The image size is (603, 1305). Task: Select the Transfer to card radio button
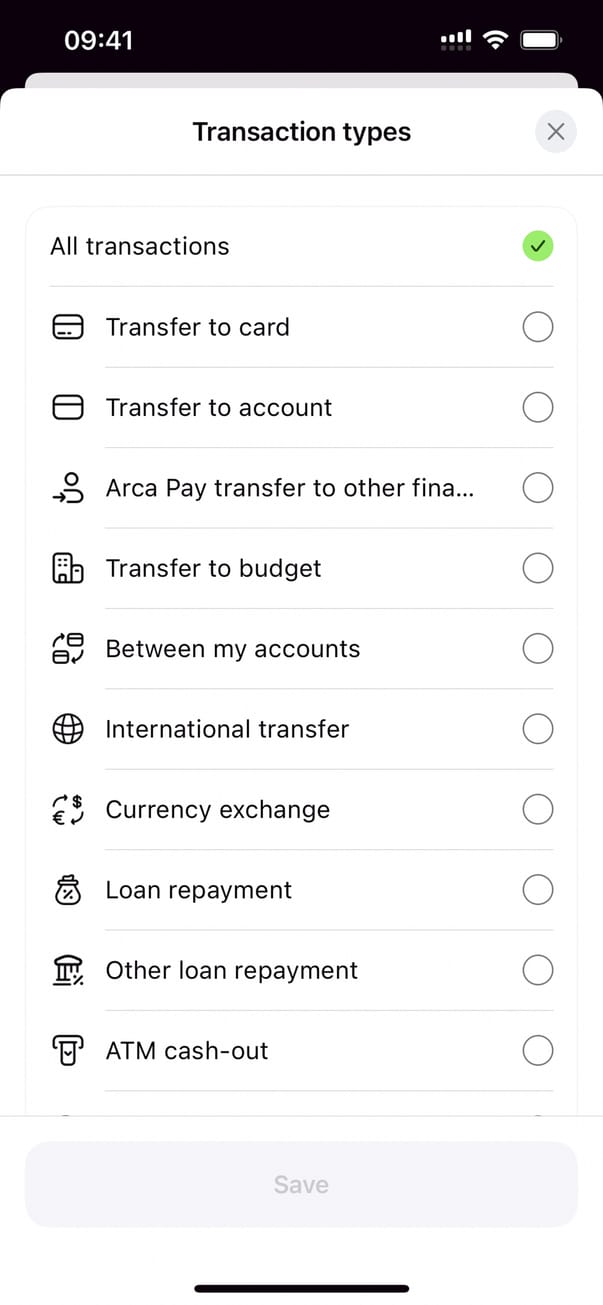click(538, 327)
